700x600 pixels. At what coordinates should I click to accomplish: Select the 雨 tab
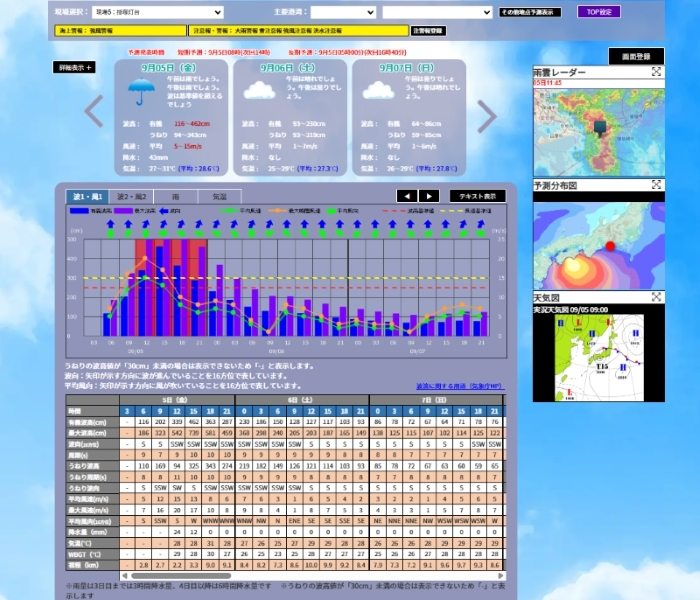(176, 196)
